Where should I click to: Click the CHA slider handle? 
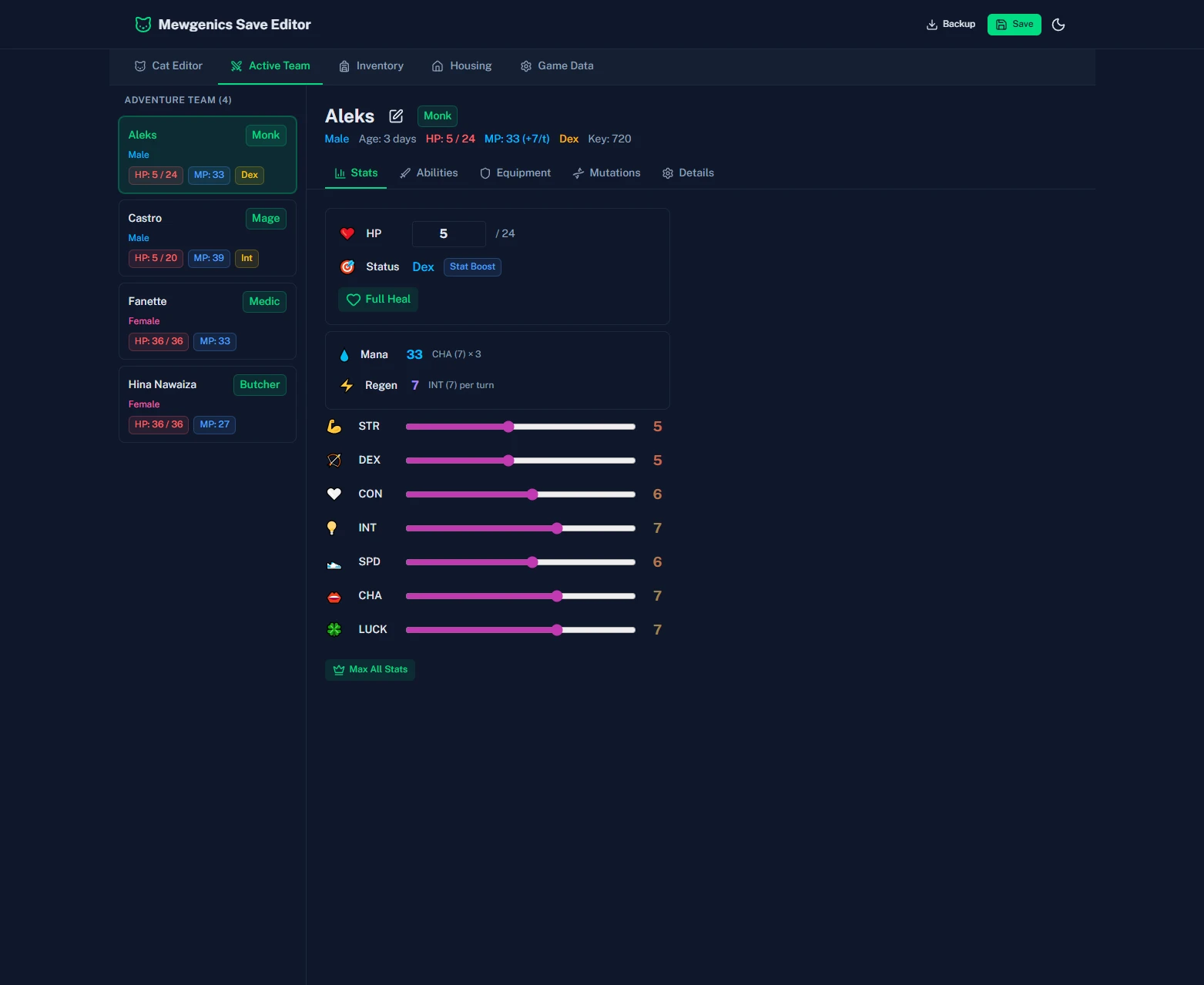click(x=557, y=596)
